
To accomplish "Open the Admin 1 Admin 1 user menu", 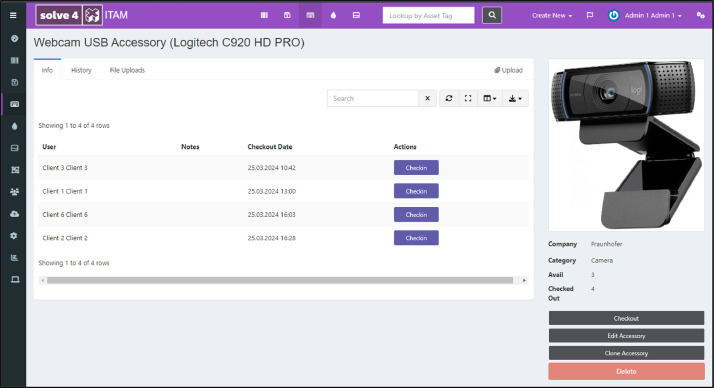I will [x=646, y=15].
